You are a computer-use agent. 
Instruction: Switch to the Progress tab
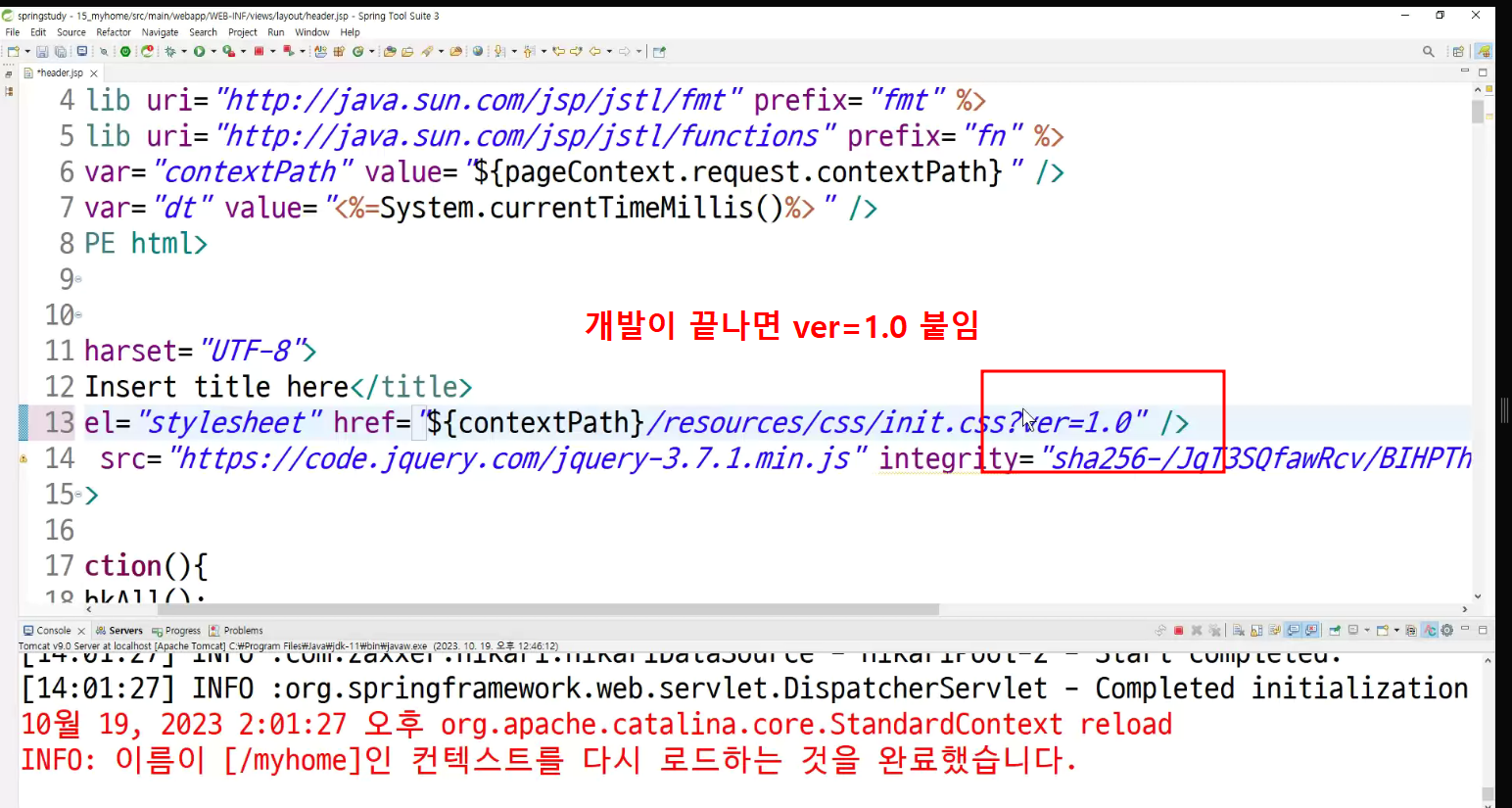(176, 631)
